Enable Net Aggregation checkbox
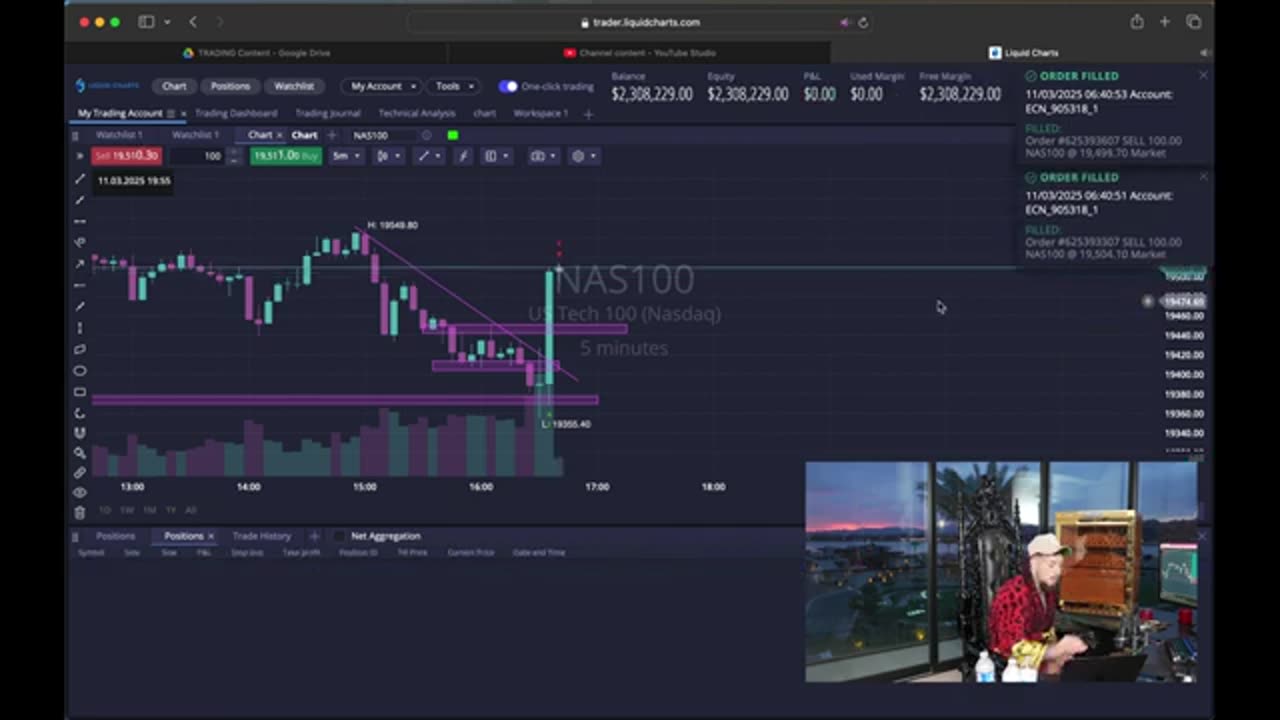Screen dimensions: 1280x720 339,536
